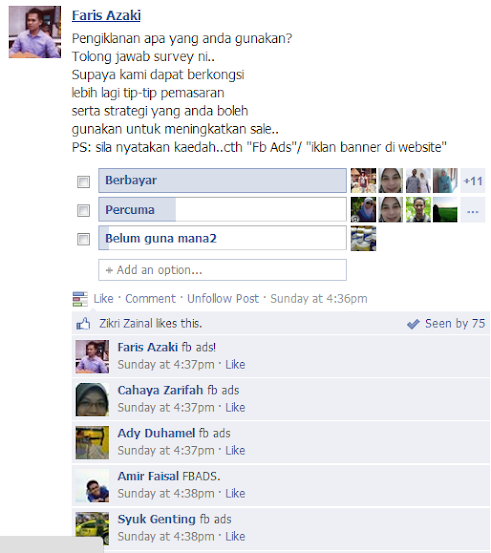Image resolution: width=491 pixels, height=553 pixels.
Task: Check the Berbayar poll option
Action: click(x=84, y=182)
